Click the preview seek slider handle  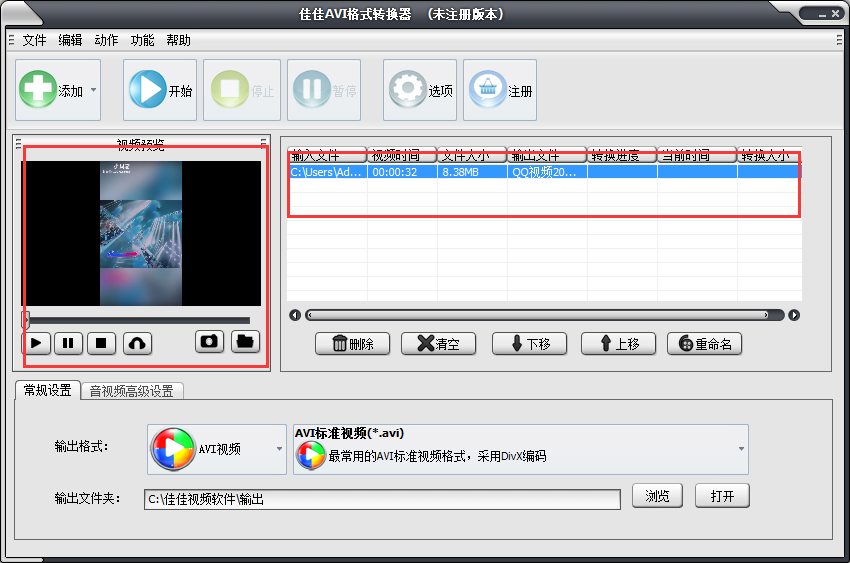[x=27, y=320]
